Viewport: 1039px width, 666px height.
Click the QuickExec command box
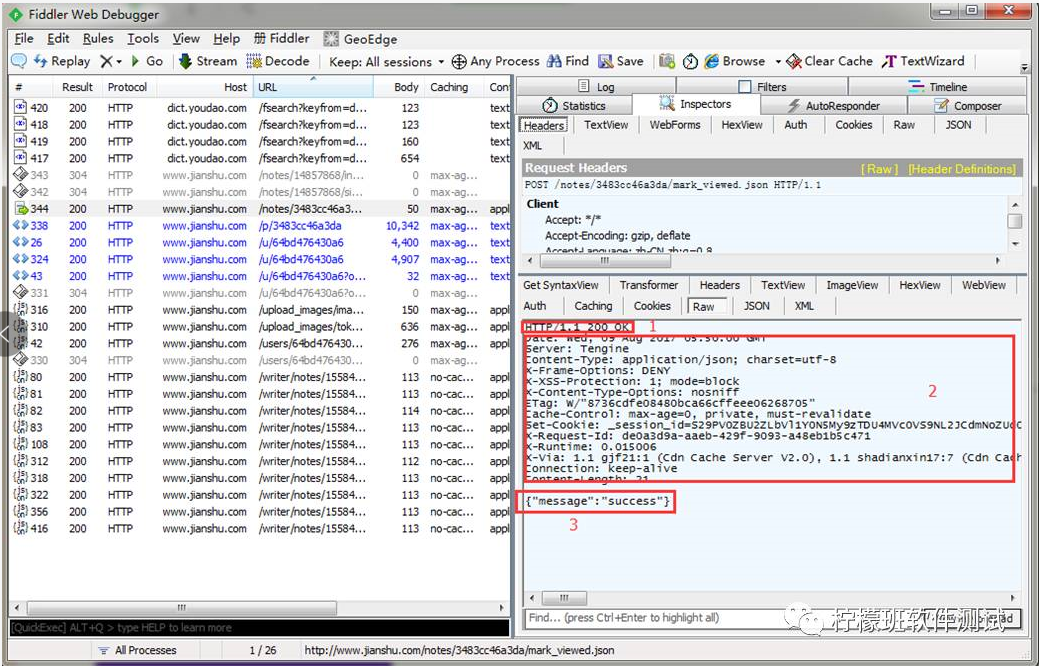259,627
